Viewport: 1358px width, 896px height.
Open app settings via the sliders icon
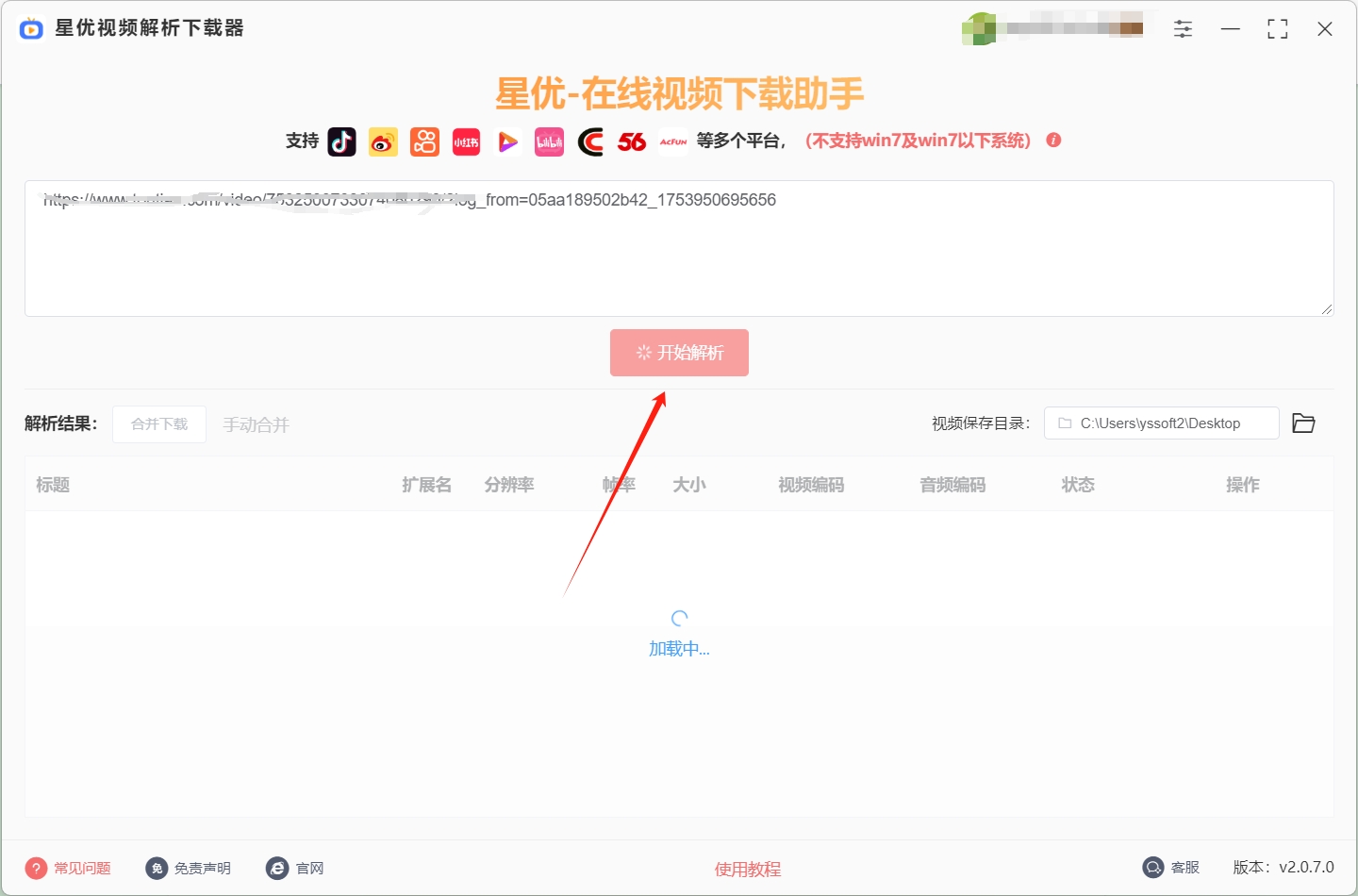point(1183,29)
